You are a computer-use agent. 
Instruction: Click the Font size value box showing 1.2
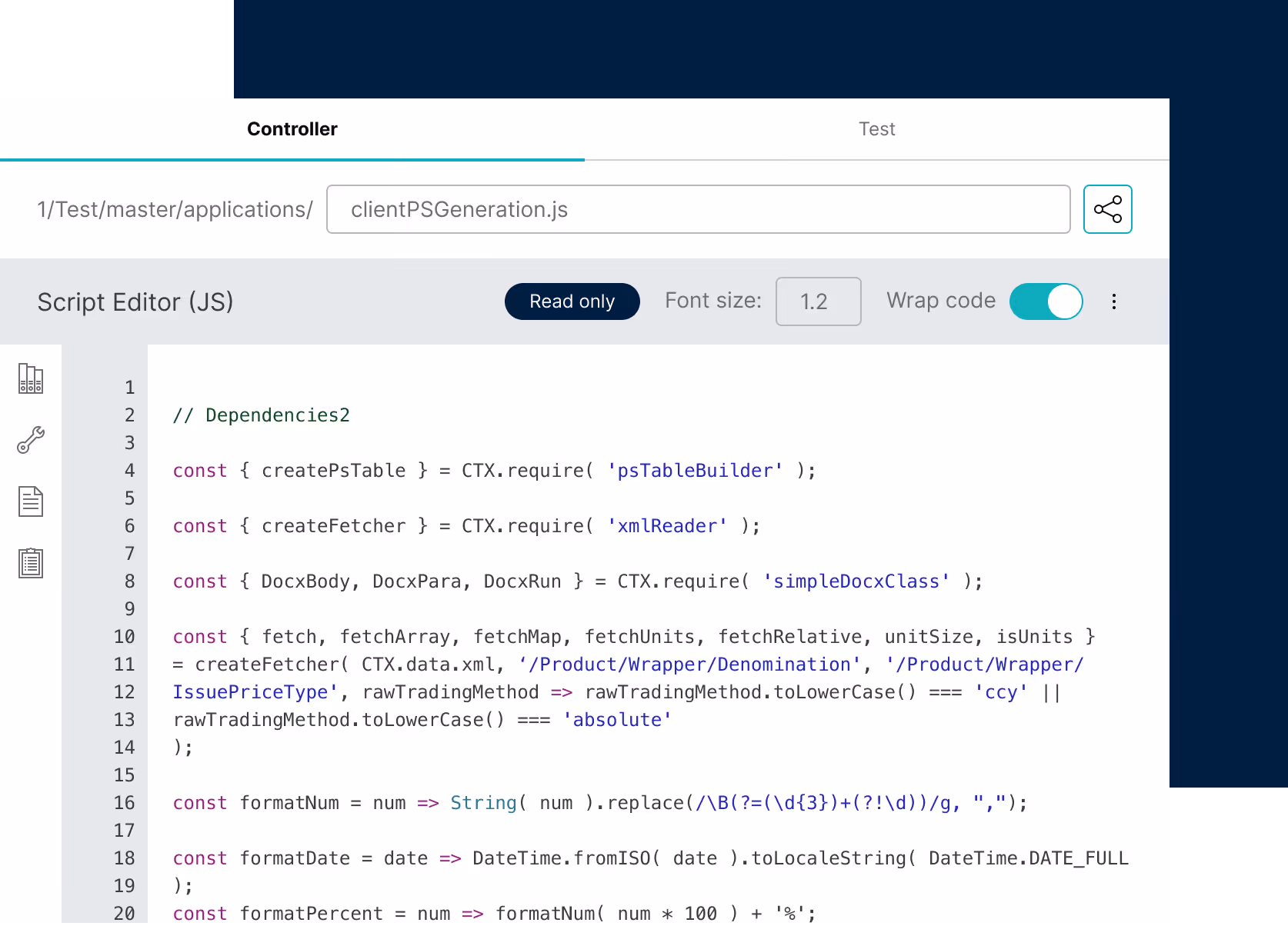click(818, 301)
